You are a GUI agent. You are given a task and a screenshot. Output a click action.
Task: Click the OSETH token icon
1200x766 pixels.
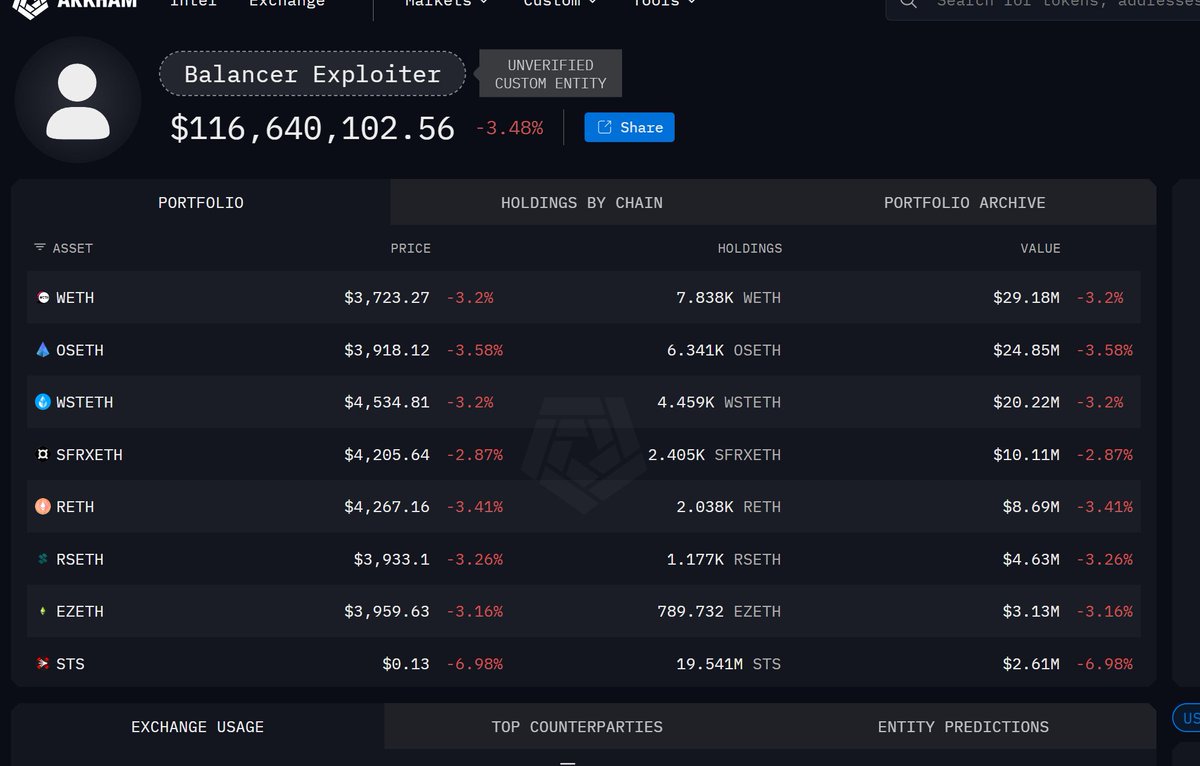pos(43,350)
